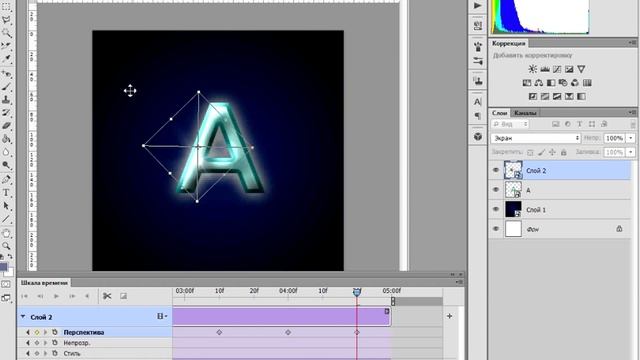Viewport: 640px width, 360px height.
Task: Add a Curves adjustment
Action: pyautogui.click(x=557, y=69)
